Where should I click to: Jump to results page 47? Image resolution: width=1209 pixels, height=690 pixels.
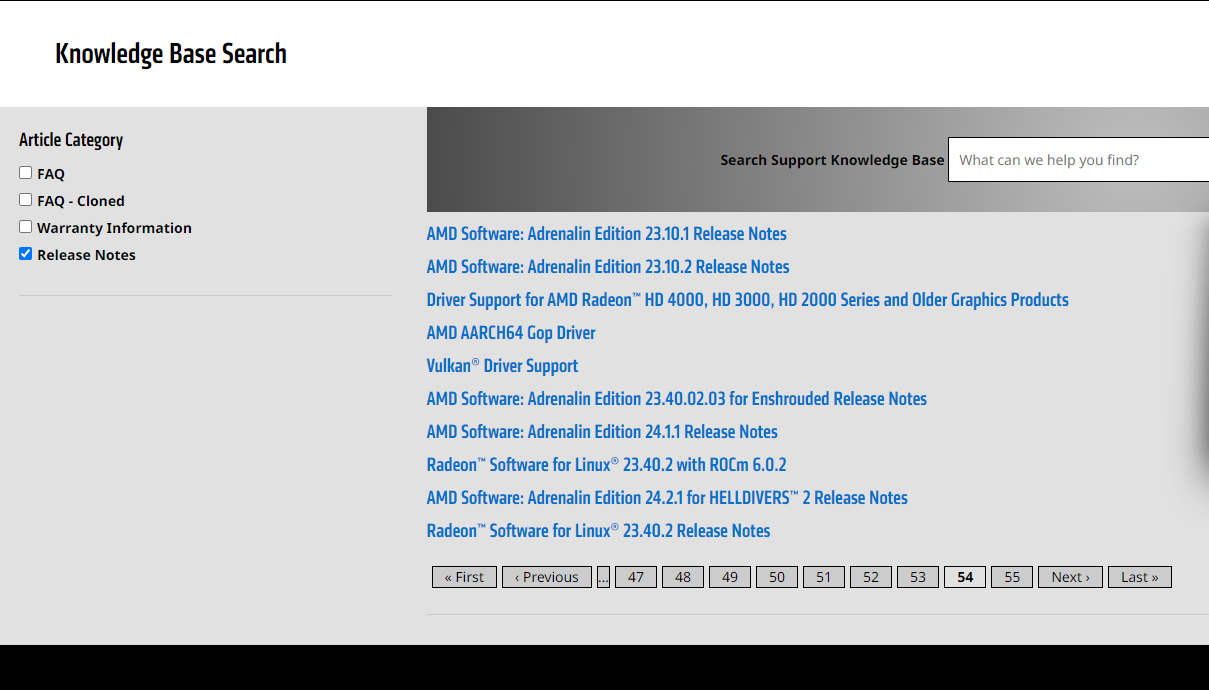click(636, 577)
